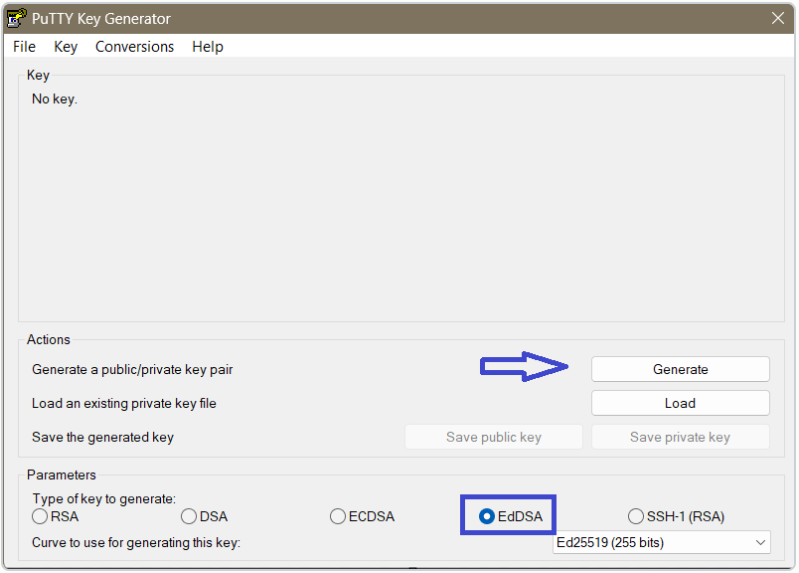Click the 'No key.' status text
Viewport: 799px width, 573px height.
click(x=55, y=99)
